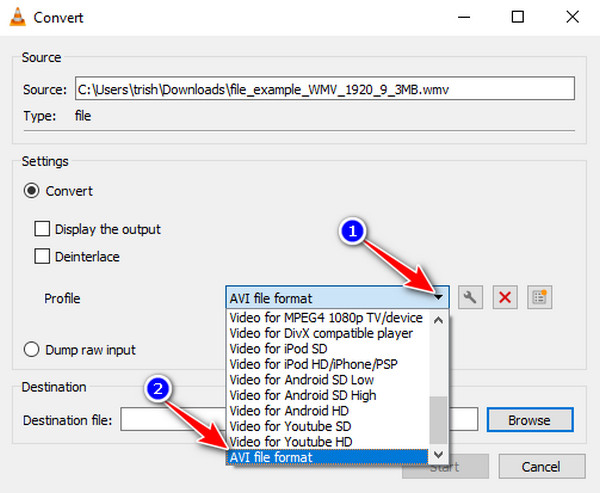
Task: Select highlighted AVI file format list entry
Action: (328, 457)
